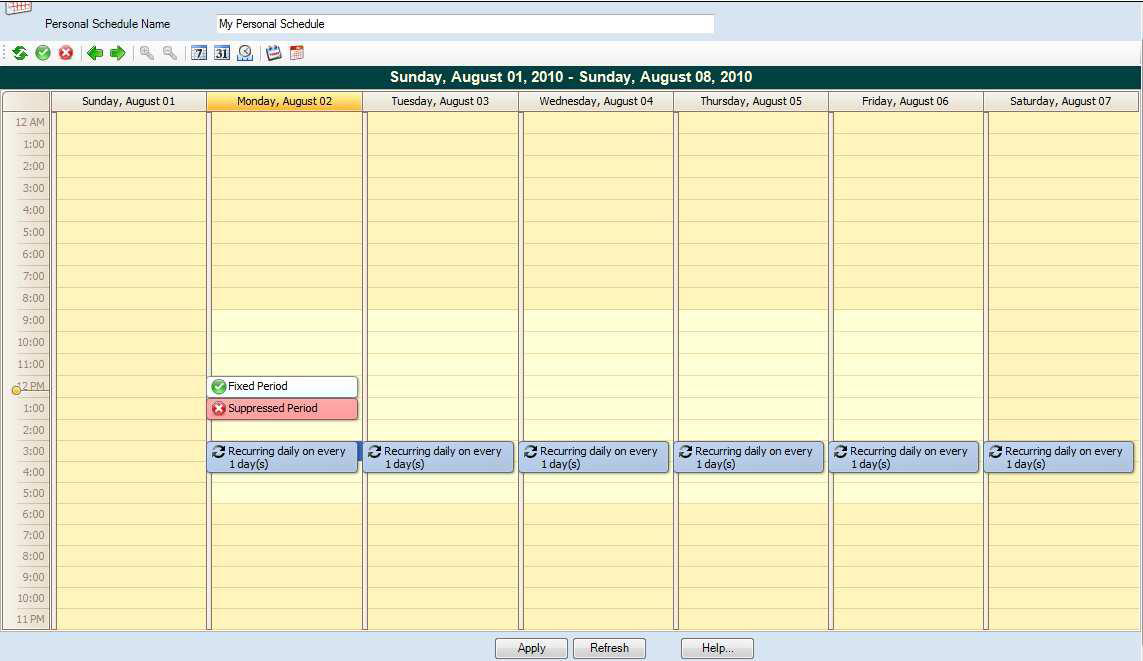Select the Suppressed Period entry on Monday
1143x661 pixels.
tap(282, 409)
